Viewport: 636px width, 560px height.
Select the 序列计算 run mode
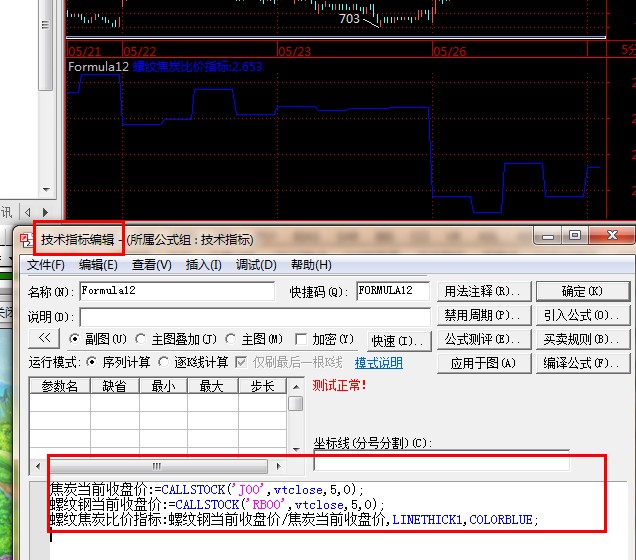(92, 362)
